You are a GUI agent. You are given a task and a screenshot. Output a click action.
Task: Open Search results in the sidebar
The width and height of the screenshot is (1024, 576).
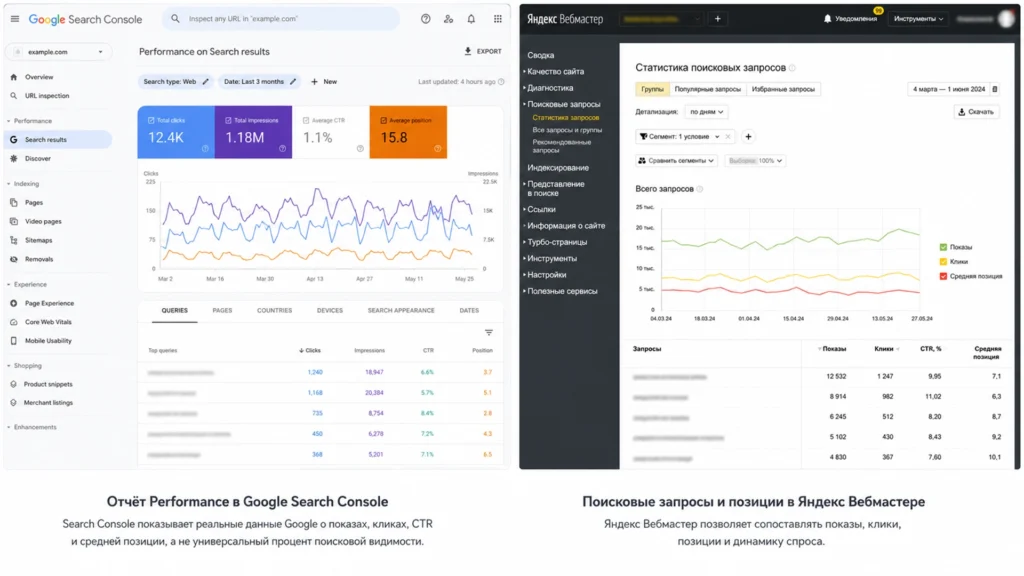coord(58,140)
